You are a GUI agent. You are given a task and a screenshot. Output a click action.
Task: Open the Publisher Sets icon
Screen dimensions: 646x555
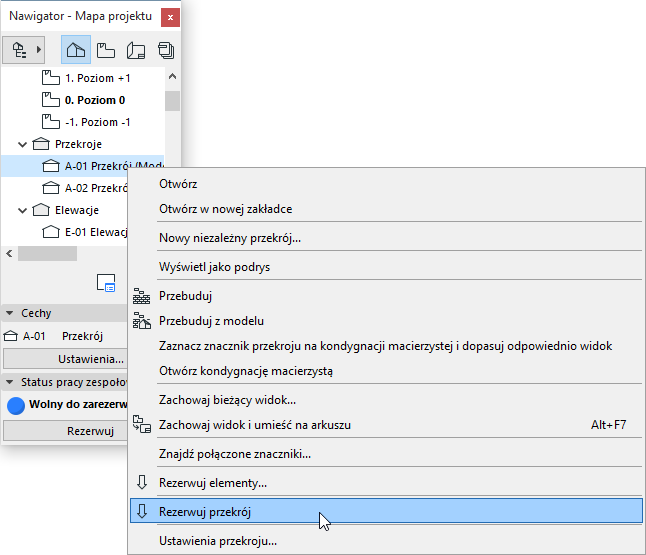click(166, 50)
